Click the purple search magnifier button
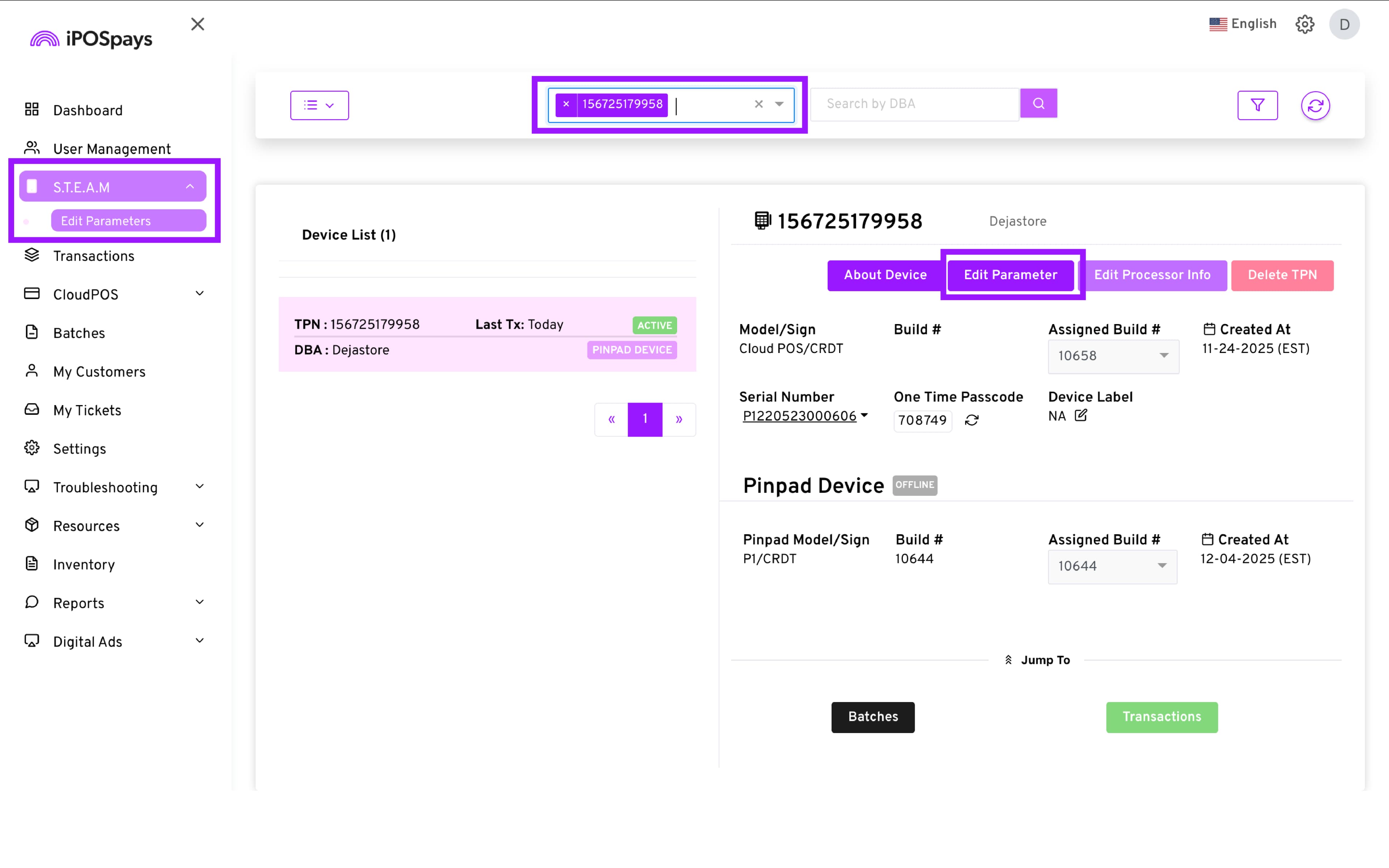The width and height of the screenshot is (1389, 868). [1038, 103]
